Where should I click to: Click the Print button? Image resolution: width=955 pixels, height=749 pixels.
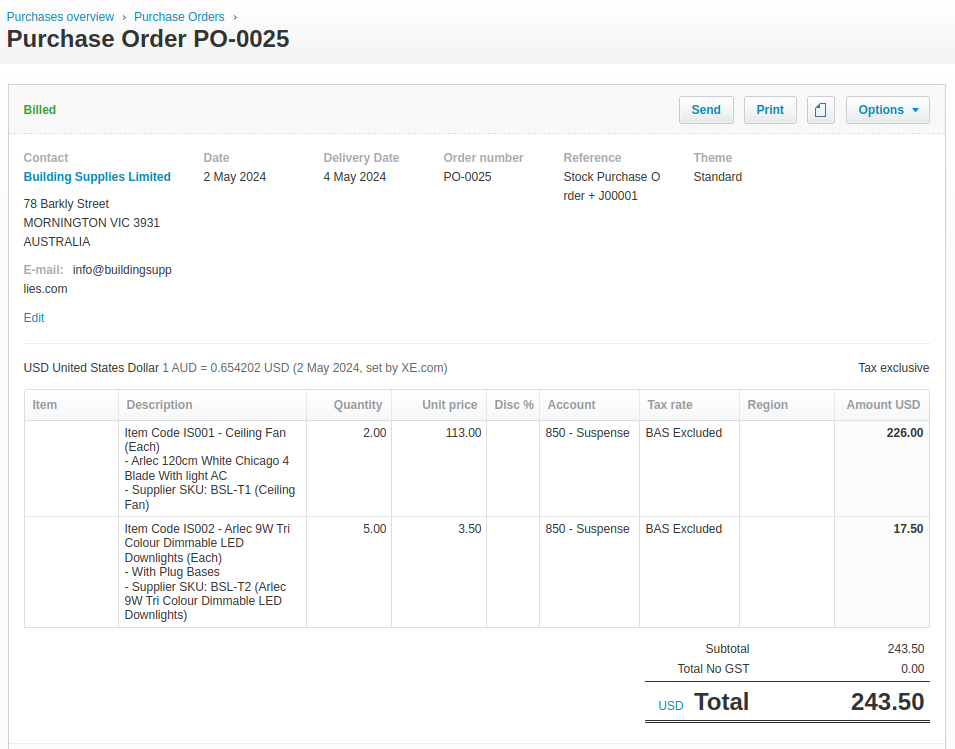pos(770,110)
